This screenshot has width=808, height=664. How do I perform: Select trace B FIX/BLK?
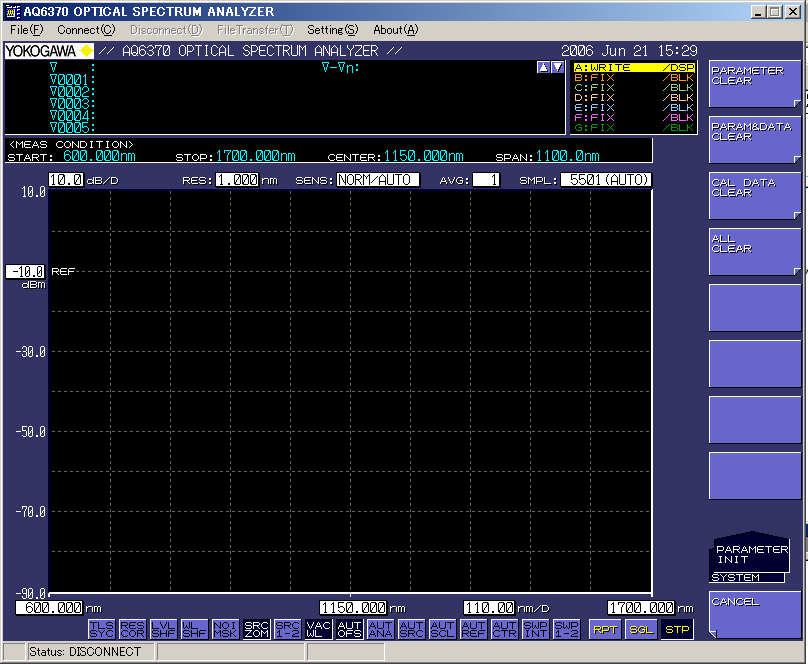pyautogui.click(x=634, y=77)
